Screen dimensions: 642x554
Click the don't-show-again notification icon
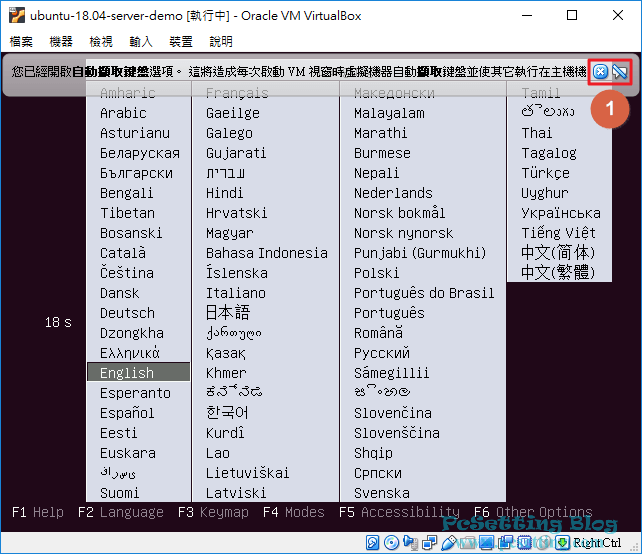(620, 71)
